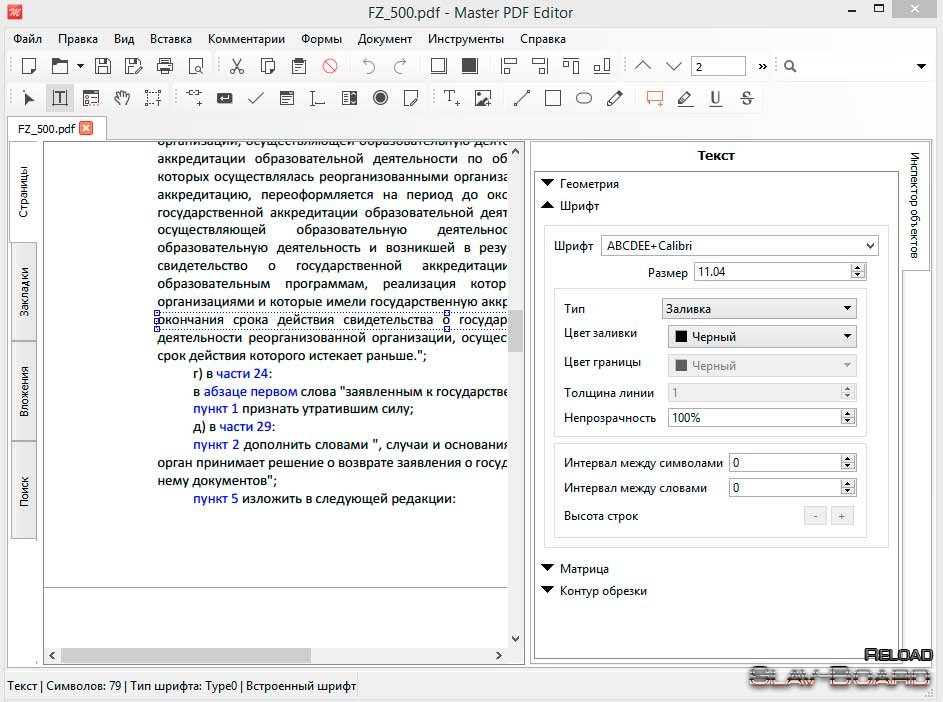943x702 pixels.
Task: Click the Redo arrow icon
Action: point(400,66)
